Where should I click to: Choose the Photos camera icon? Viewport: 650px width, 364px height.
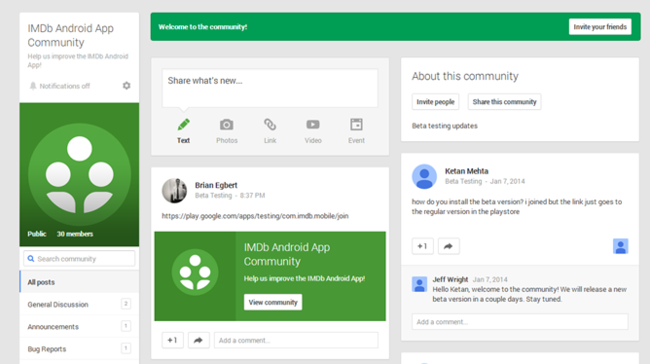(226, 124)
